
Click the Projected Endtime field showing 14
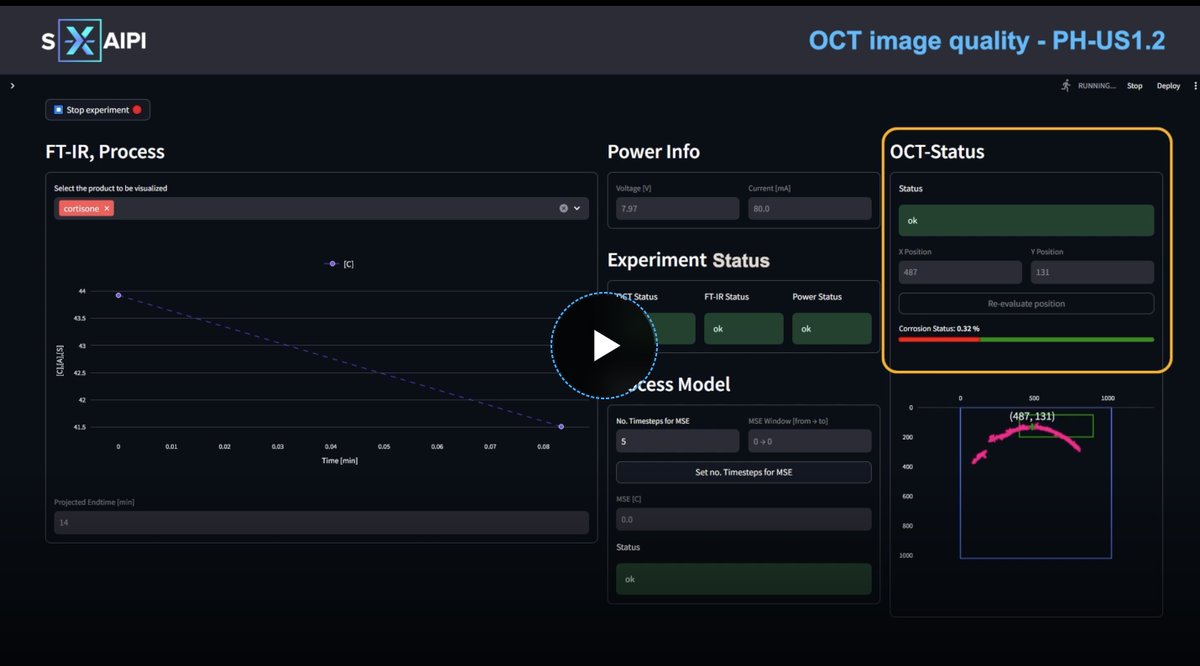[x=321, y=522]
